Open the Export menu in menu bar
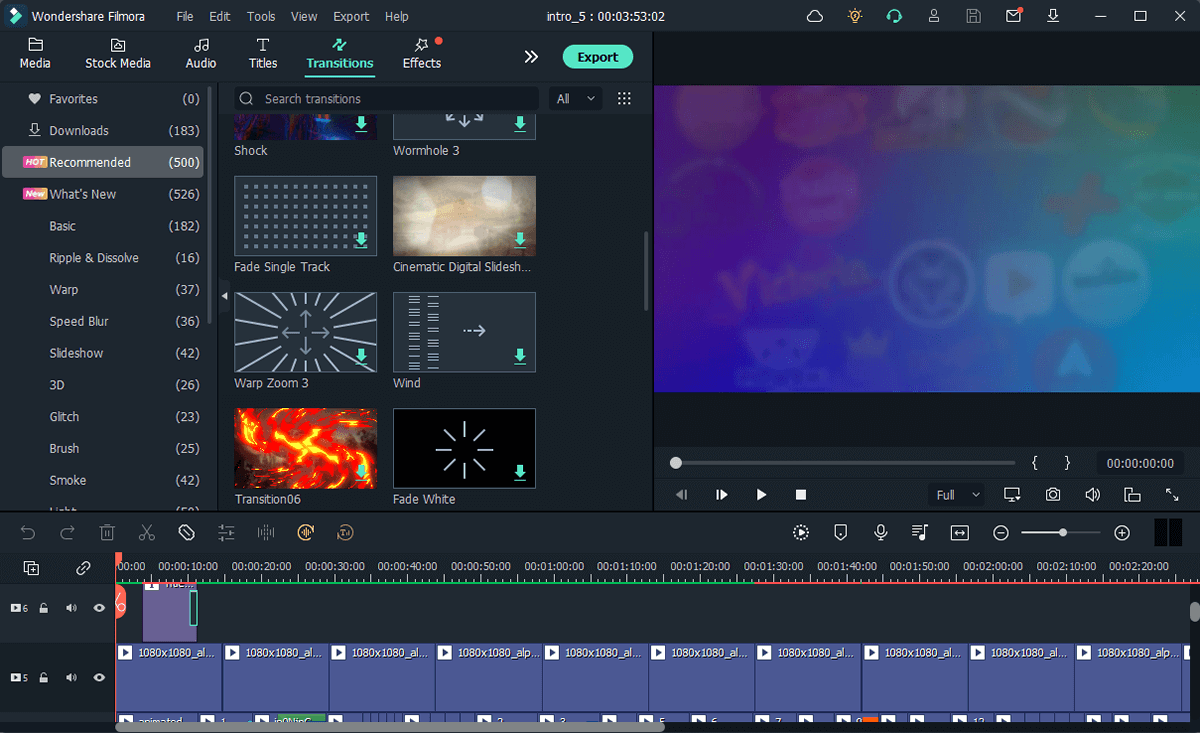The height and width of the screenshot is (733, 1200). [x=351, y=16]
